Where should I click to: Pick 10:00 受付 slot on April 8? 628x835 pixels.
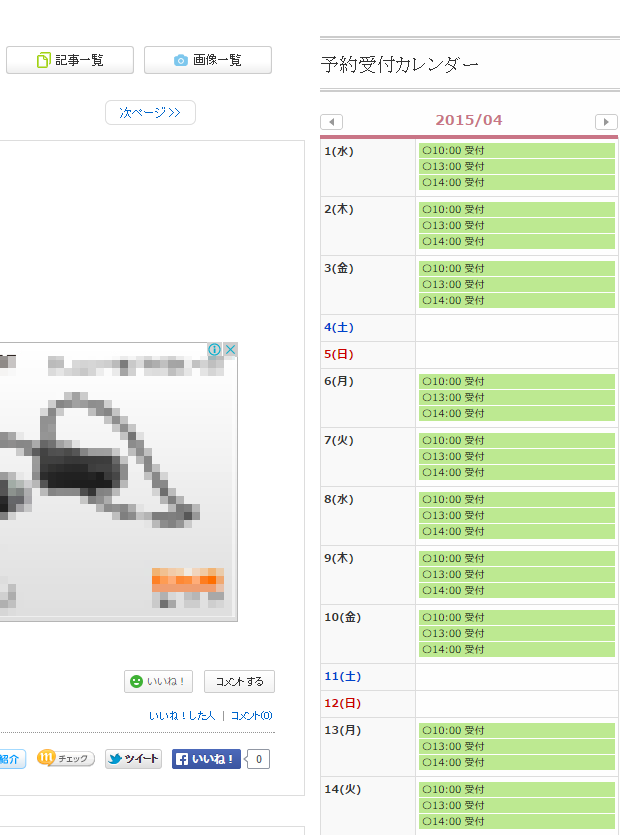tap(516, 499)
